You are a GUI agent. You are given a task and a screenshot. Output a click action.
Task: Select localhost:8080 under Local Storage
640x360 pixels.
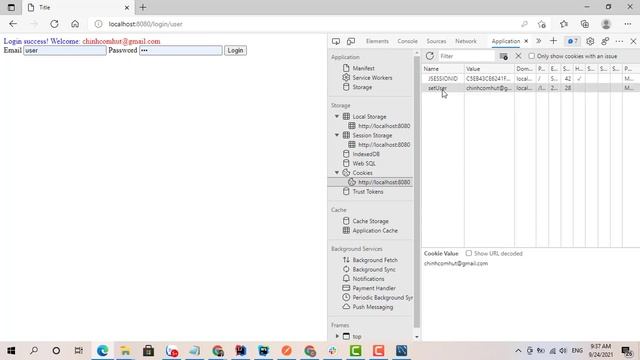tap(384, 126)
